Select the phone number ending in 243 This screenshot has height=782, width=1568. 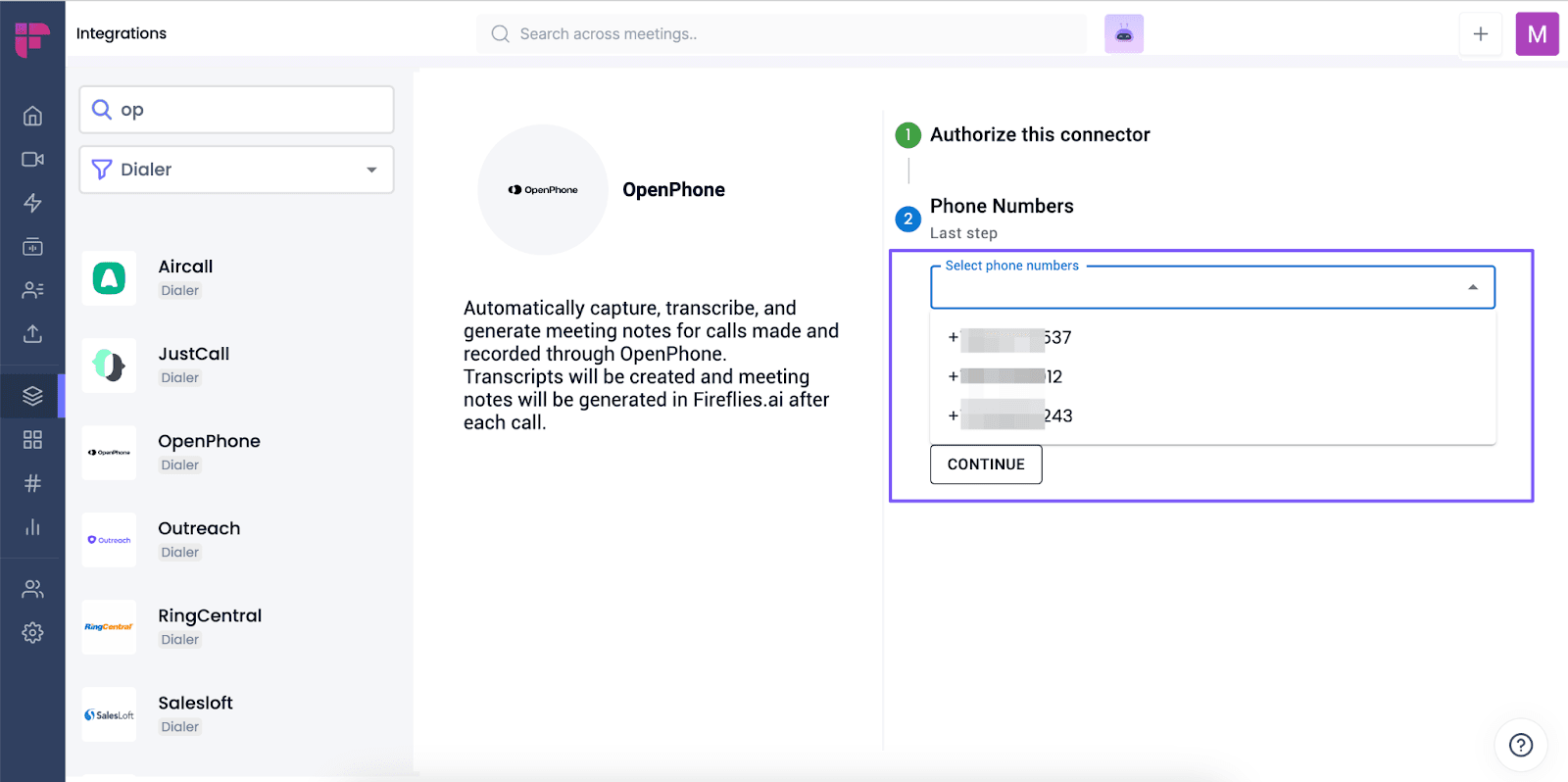(1212, 415)
